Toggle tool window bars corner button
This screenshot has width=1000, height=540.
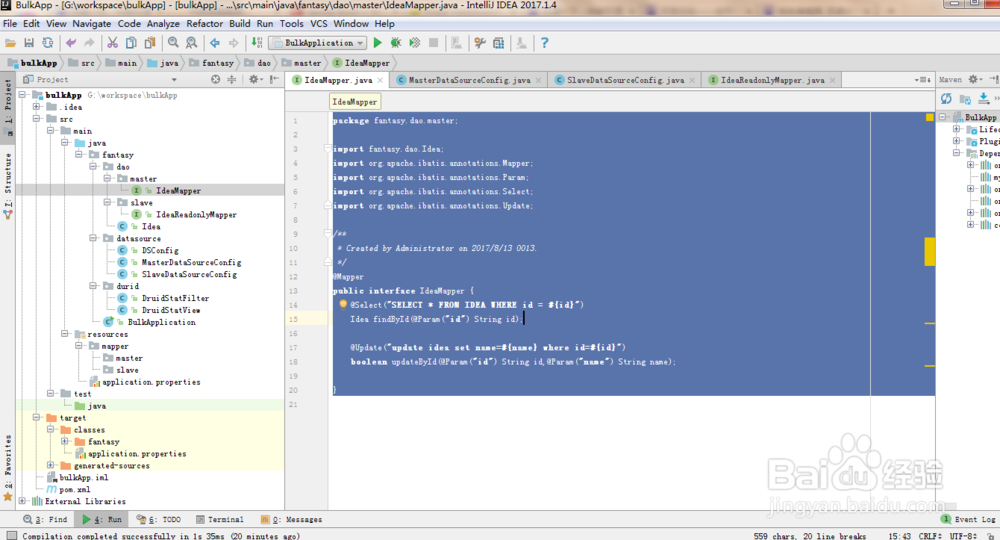[x=11, y=536]
